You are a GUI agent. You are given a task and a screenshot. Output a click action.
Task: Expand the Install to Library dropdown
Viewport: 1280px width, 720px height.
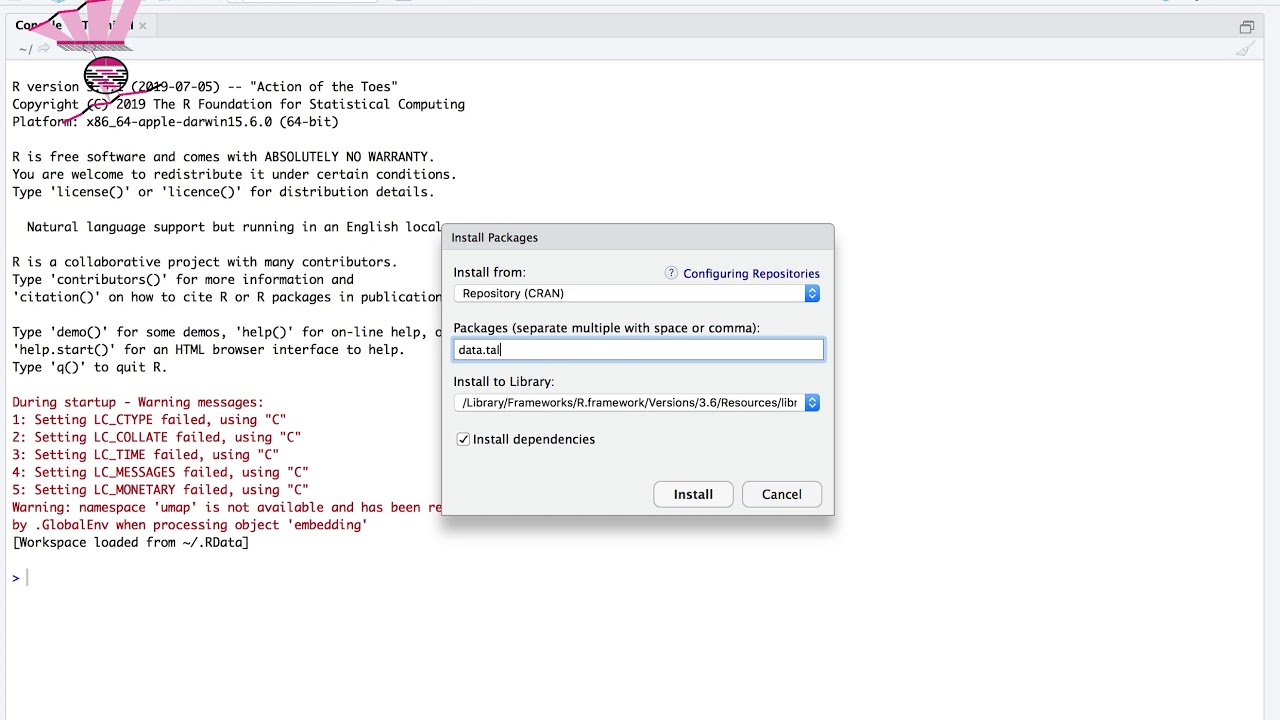tap(637, 402)
